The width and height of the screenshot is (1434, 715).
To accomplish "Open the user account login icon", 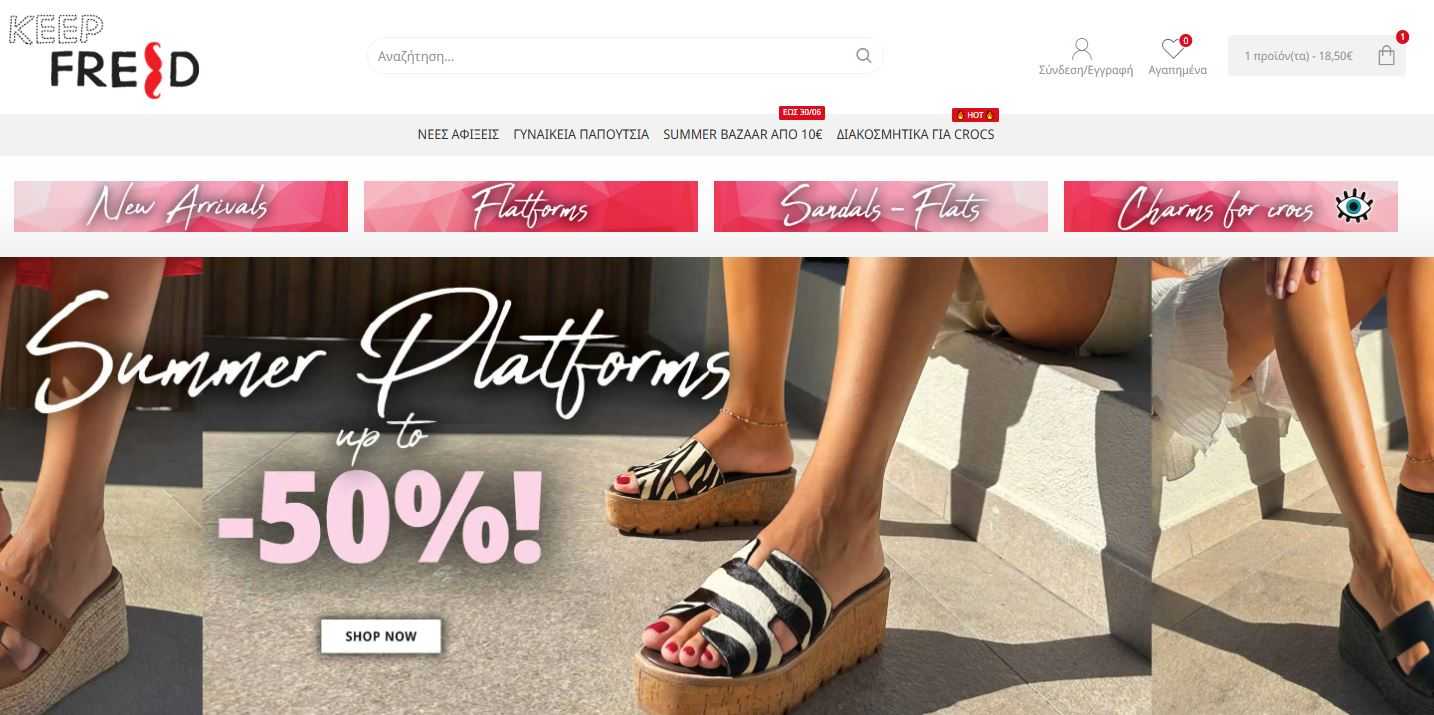I will [1081, 49].
